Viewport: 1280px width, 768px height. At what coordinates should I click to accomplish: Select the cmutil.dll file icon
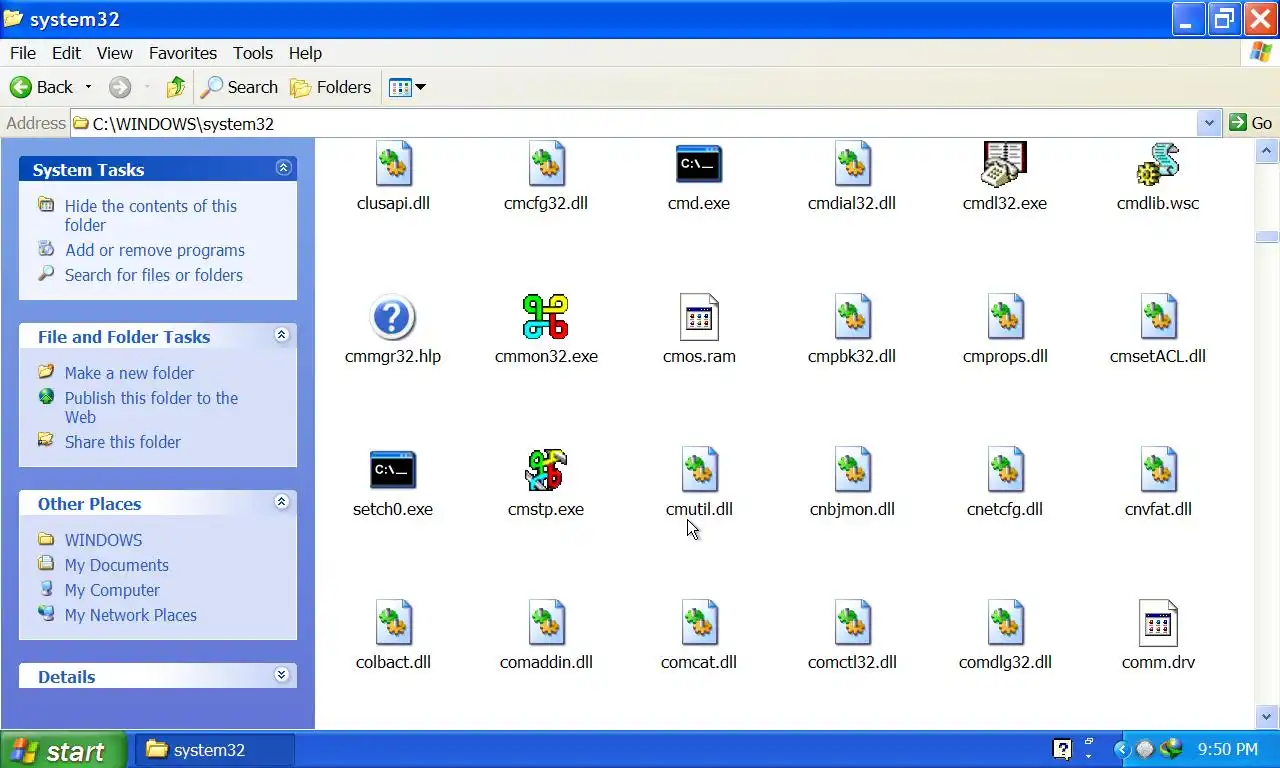(x=700, y=470)
